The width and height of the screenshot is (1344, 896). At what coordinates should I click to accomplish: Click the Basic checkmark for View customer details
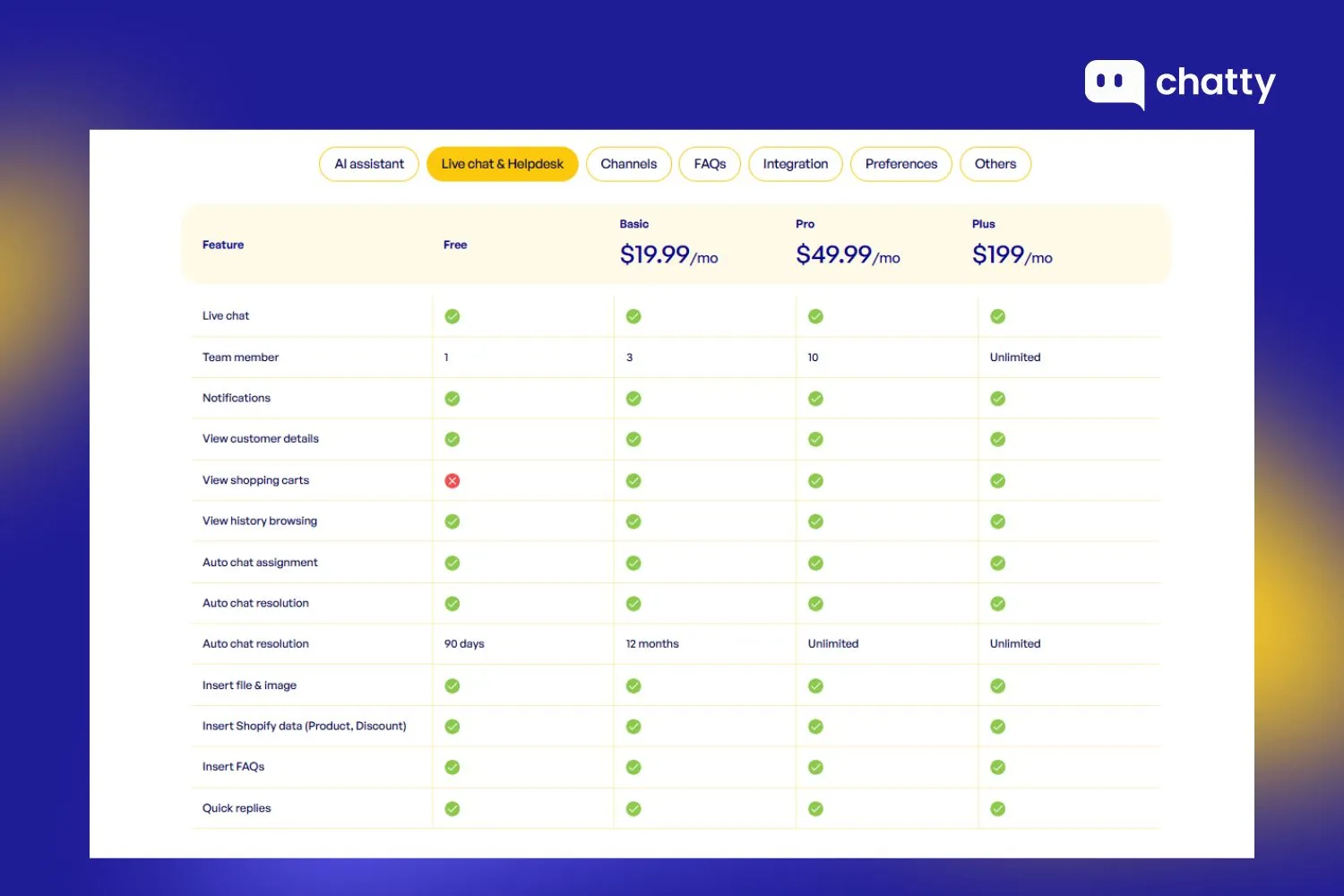click(633, 439)
